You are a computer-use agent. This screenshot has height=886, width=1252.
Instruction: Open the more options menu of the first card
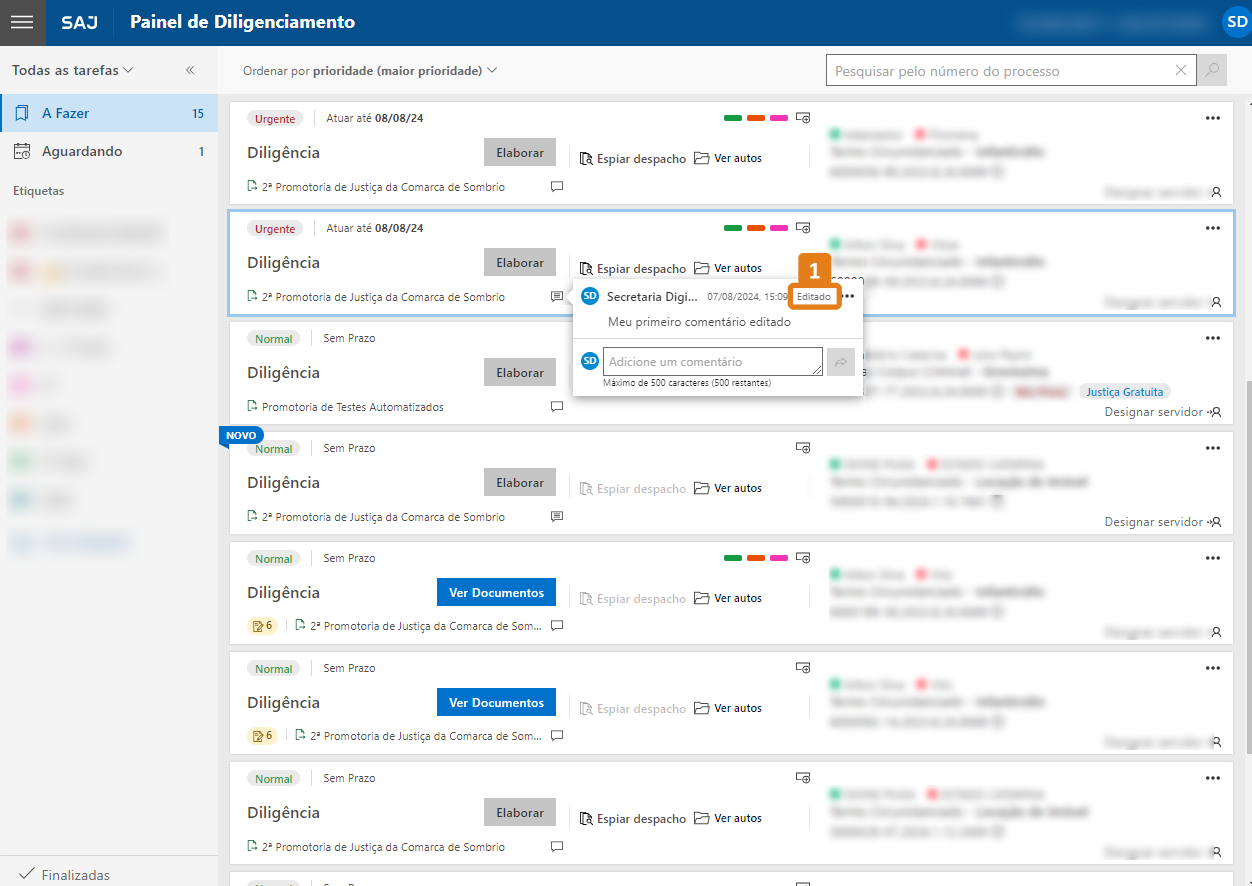point(1213,118)
